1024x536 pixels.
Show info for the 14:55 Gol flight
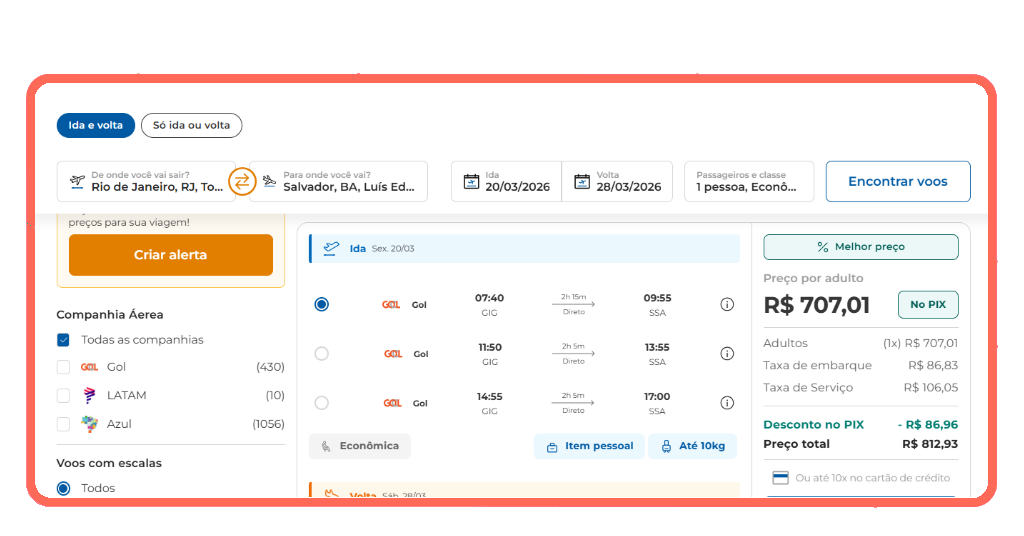click(x=727, y=403)
